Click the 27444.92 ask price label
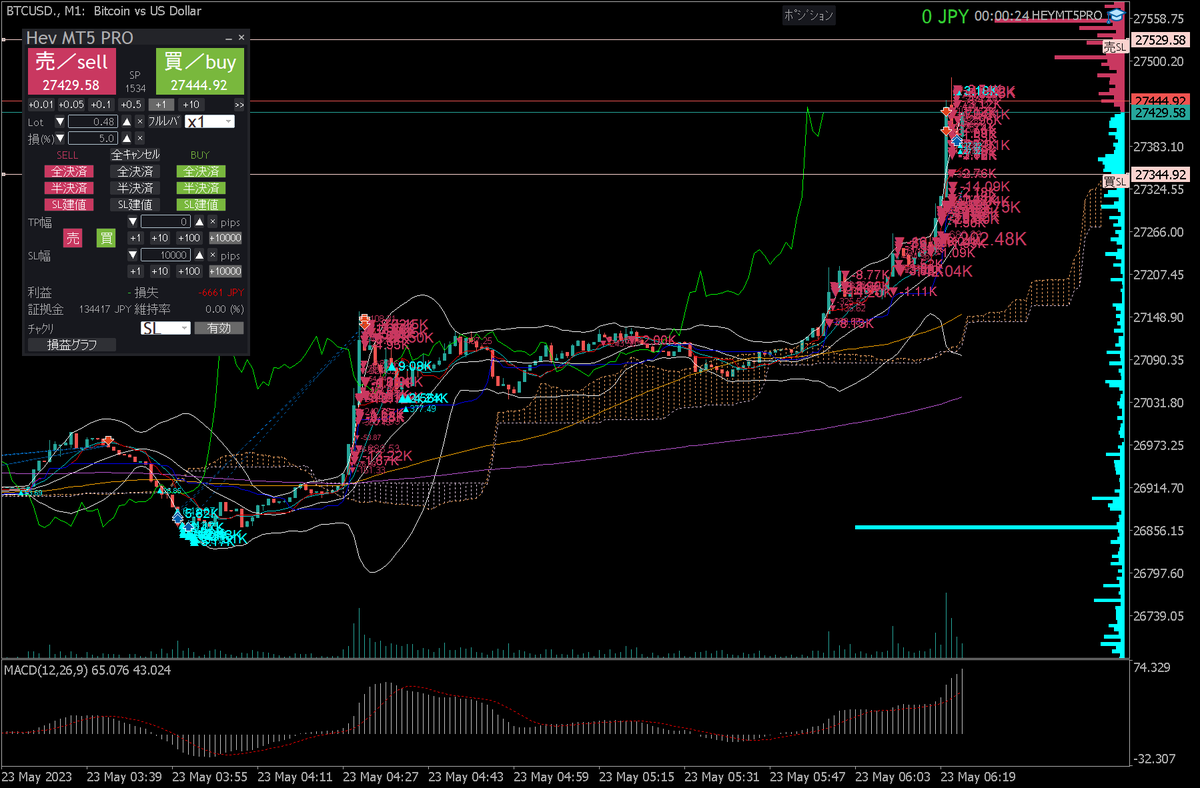This screenshot has height=788, width=1200. (1160, 101)
